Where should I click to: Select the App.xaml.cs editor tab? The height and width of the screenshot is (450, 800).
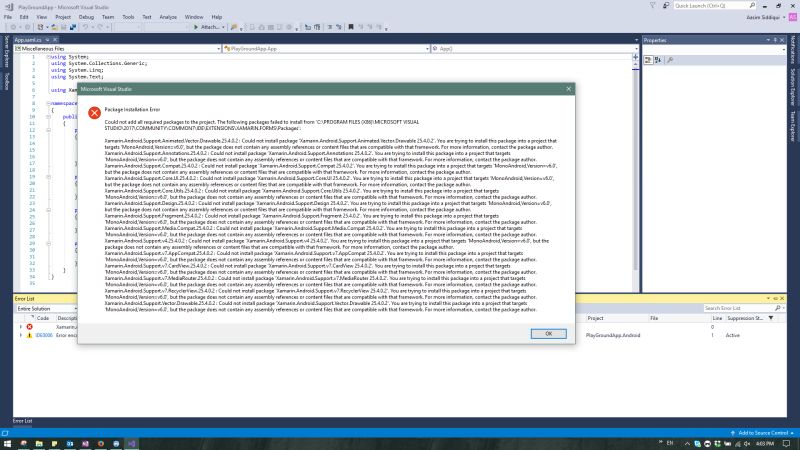(x=28, y=40)
